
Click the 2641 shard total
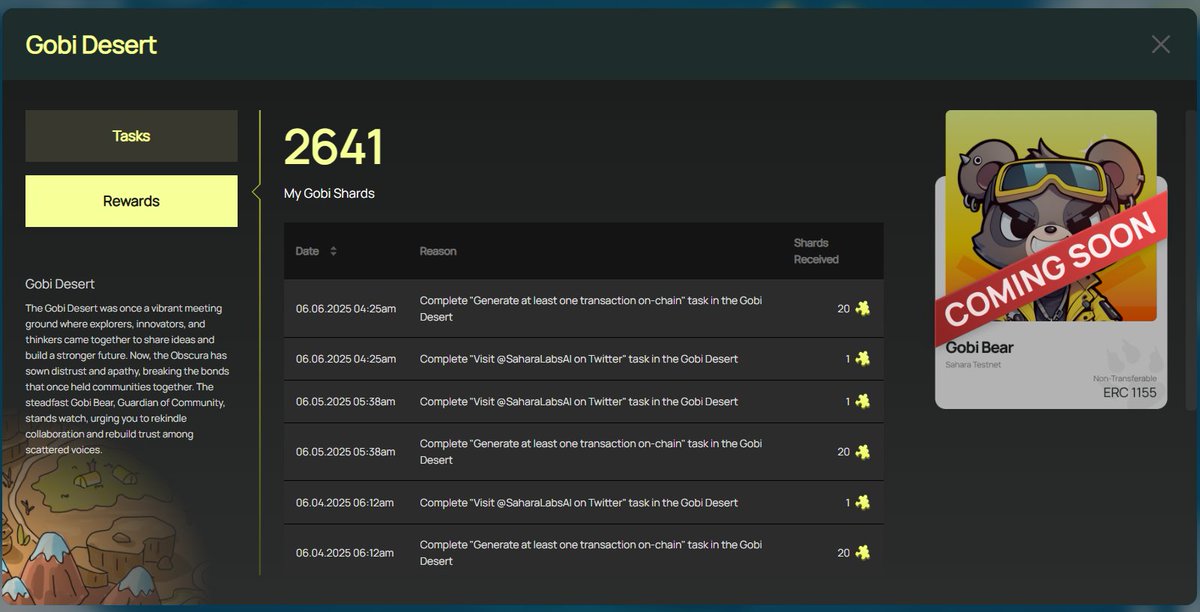(333, 147)
